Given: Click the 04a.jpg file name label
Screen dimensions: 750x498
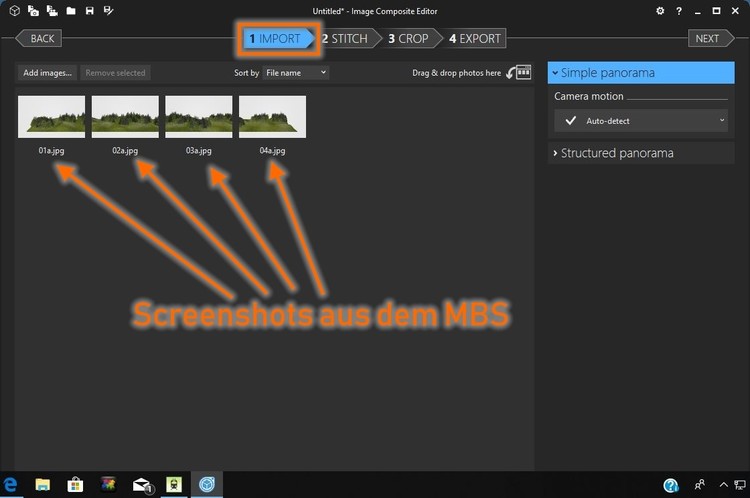Looking at the screenshot, I should point(272,151).
